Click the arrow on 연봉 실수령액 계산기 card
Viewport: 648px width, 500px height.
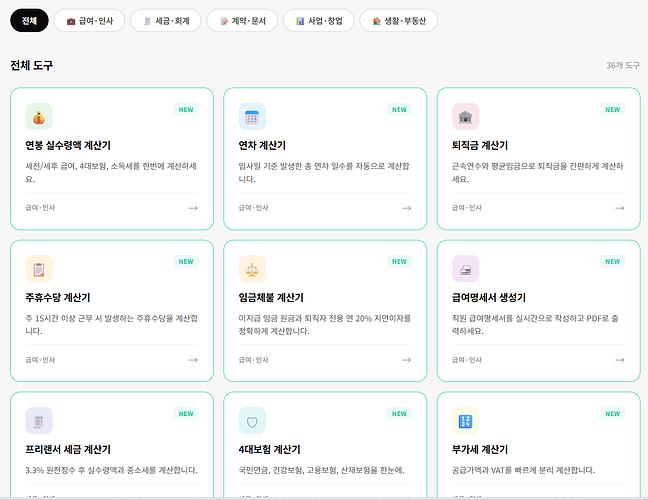[193, 208]
